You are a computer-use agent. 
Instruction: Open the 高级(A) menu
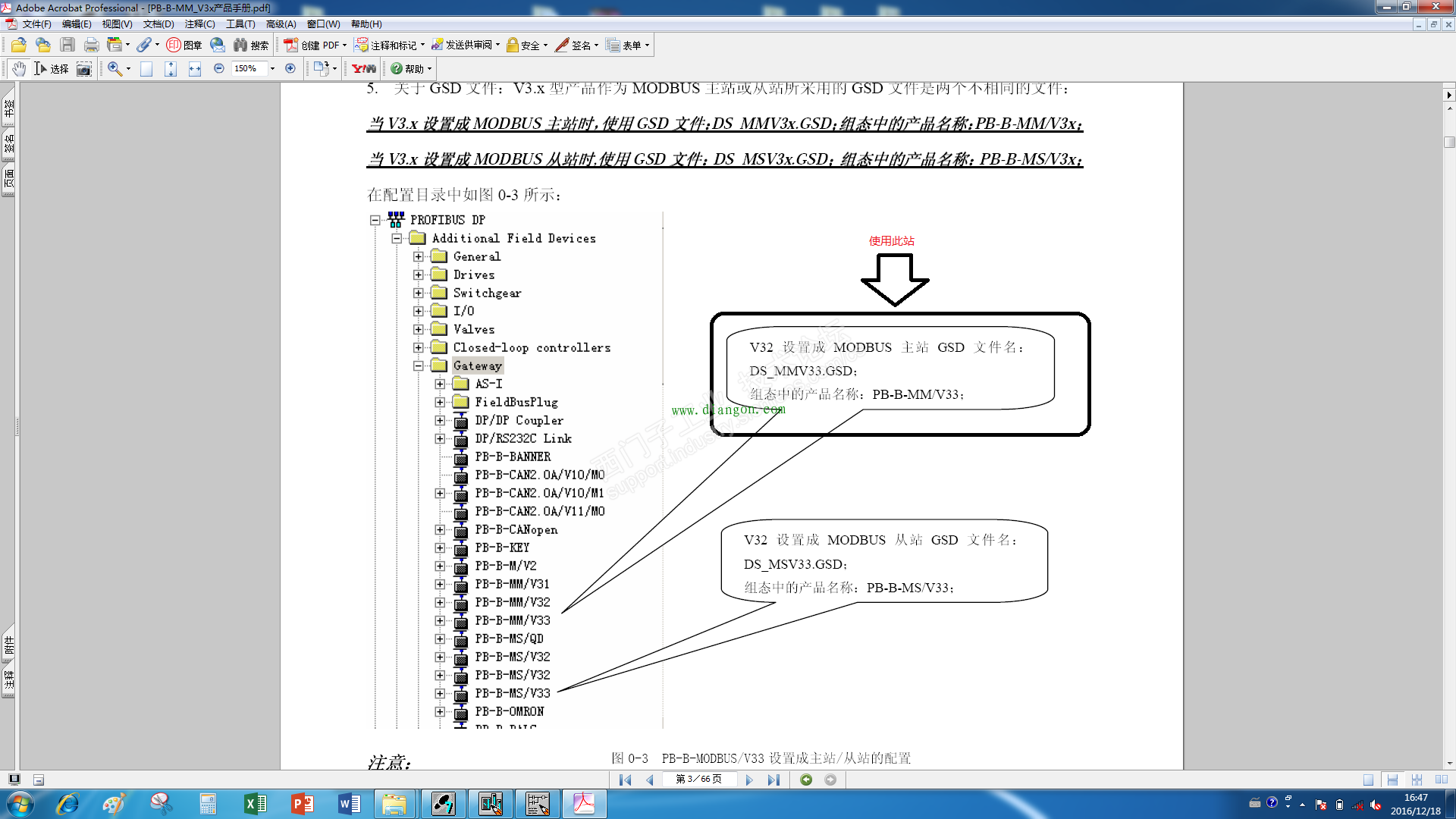pyautogui.click(x=281, y=24)
